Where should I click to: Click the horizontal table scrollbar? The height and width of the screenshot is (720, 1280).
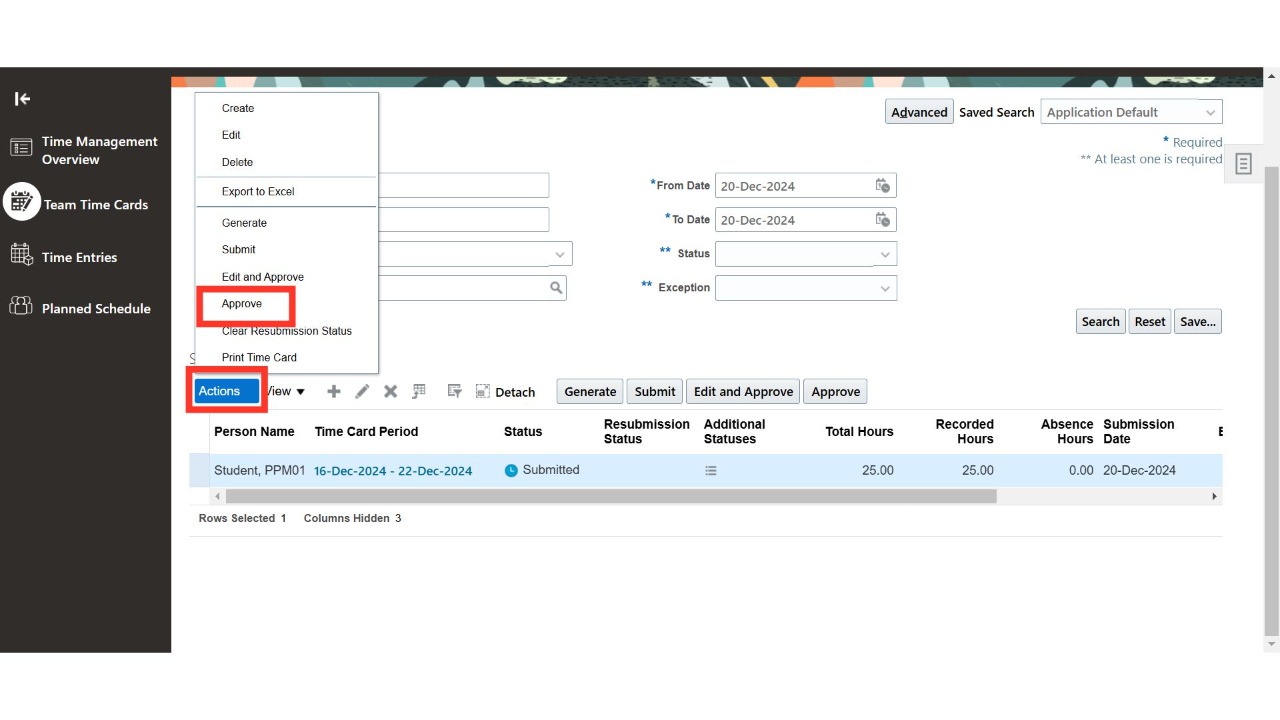(611, 496)
